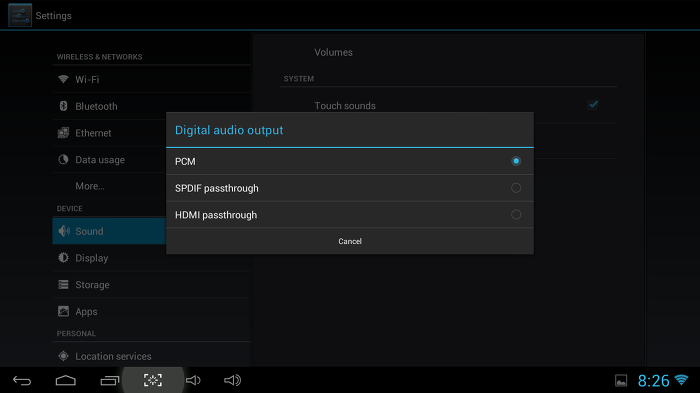
Task: Tap the Sound speaker icon in sidebar
Action: pyautogui.click(x=64, y=231)
